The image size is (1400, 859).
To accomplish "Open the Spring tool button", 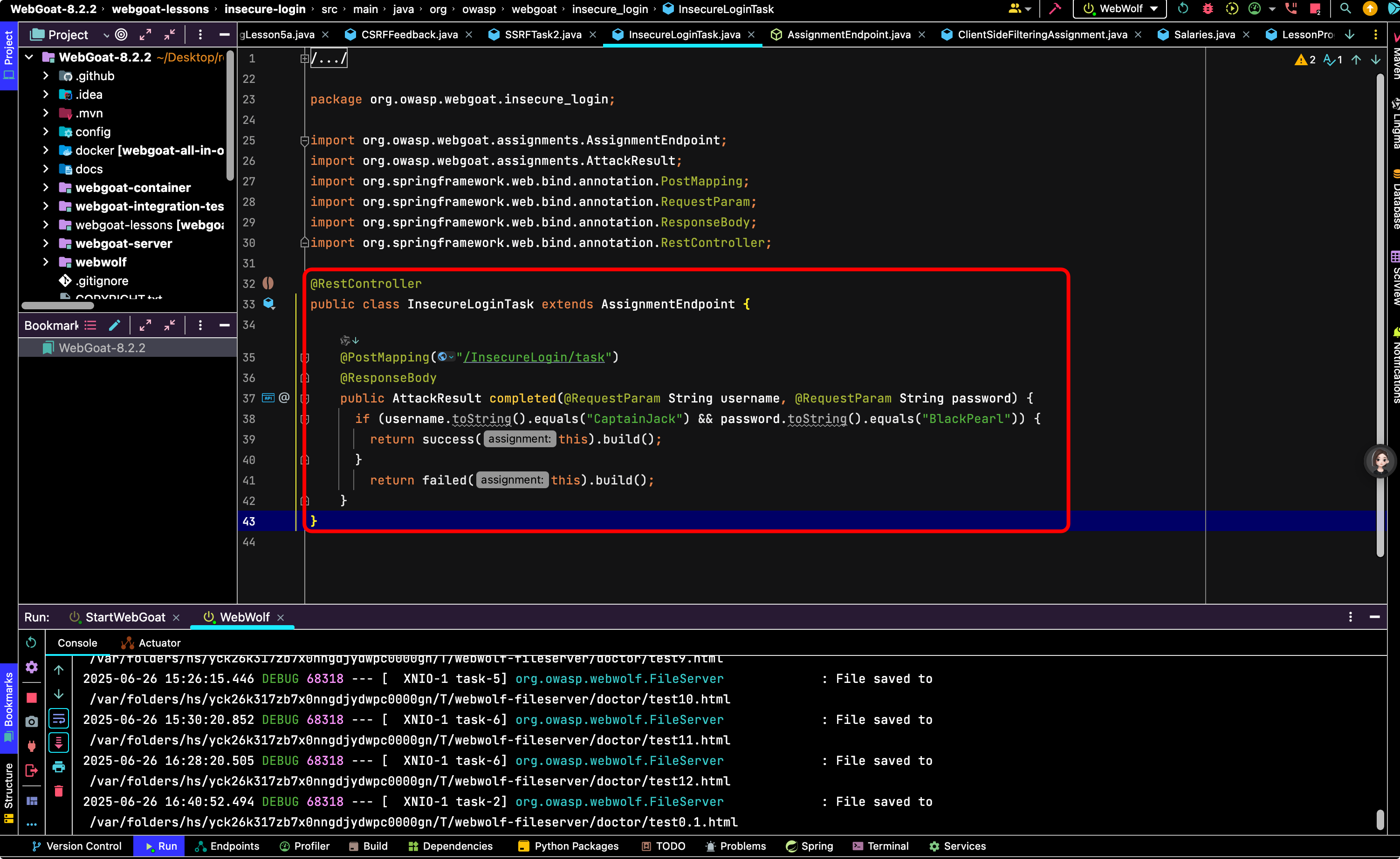I will 810,846.
